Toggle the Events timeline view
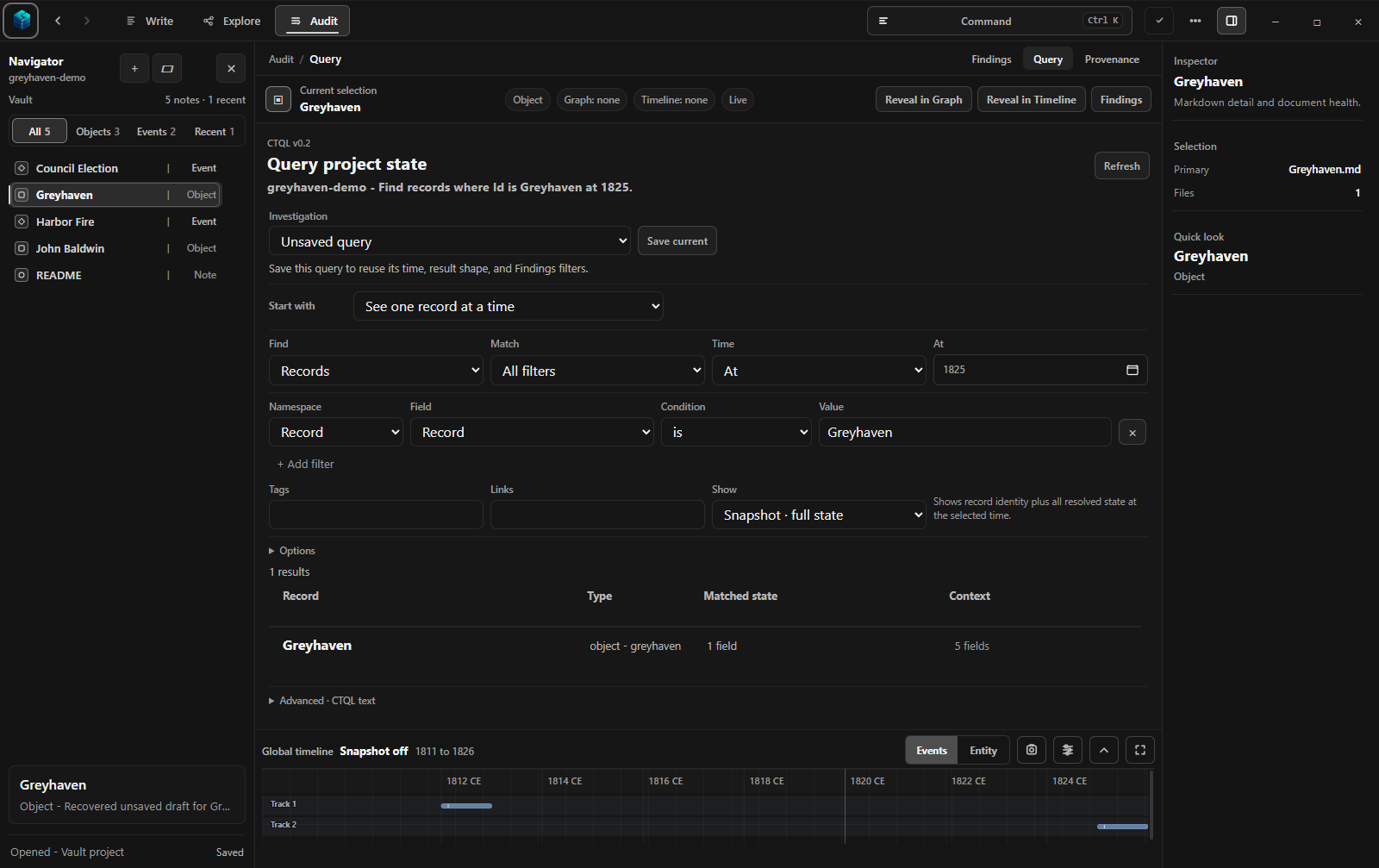The width and height of the screenshot is (1379, 868). (x=932, y=751)
